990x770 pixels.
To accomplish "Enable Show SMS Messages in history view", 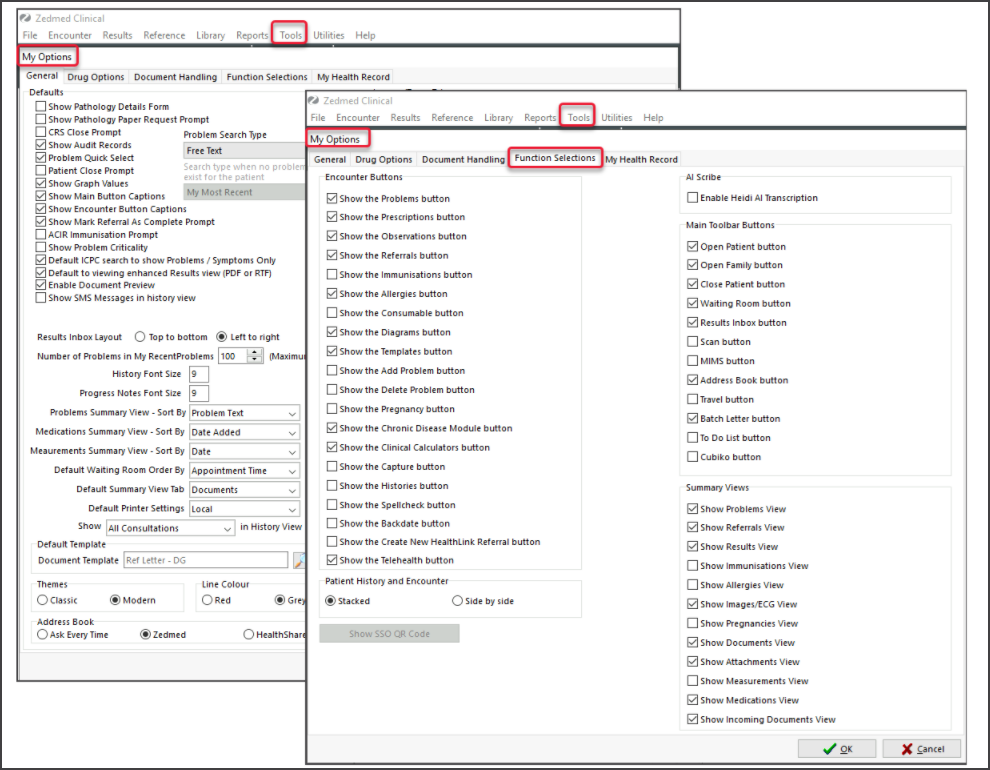I will click(41, 298).
